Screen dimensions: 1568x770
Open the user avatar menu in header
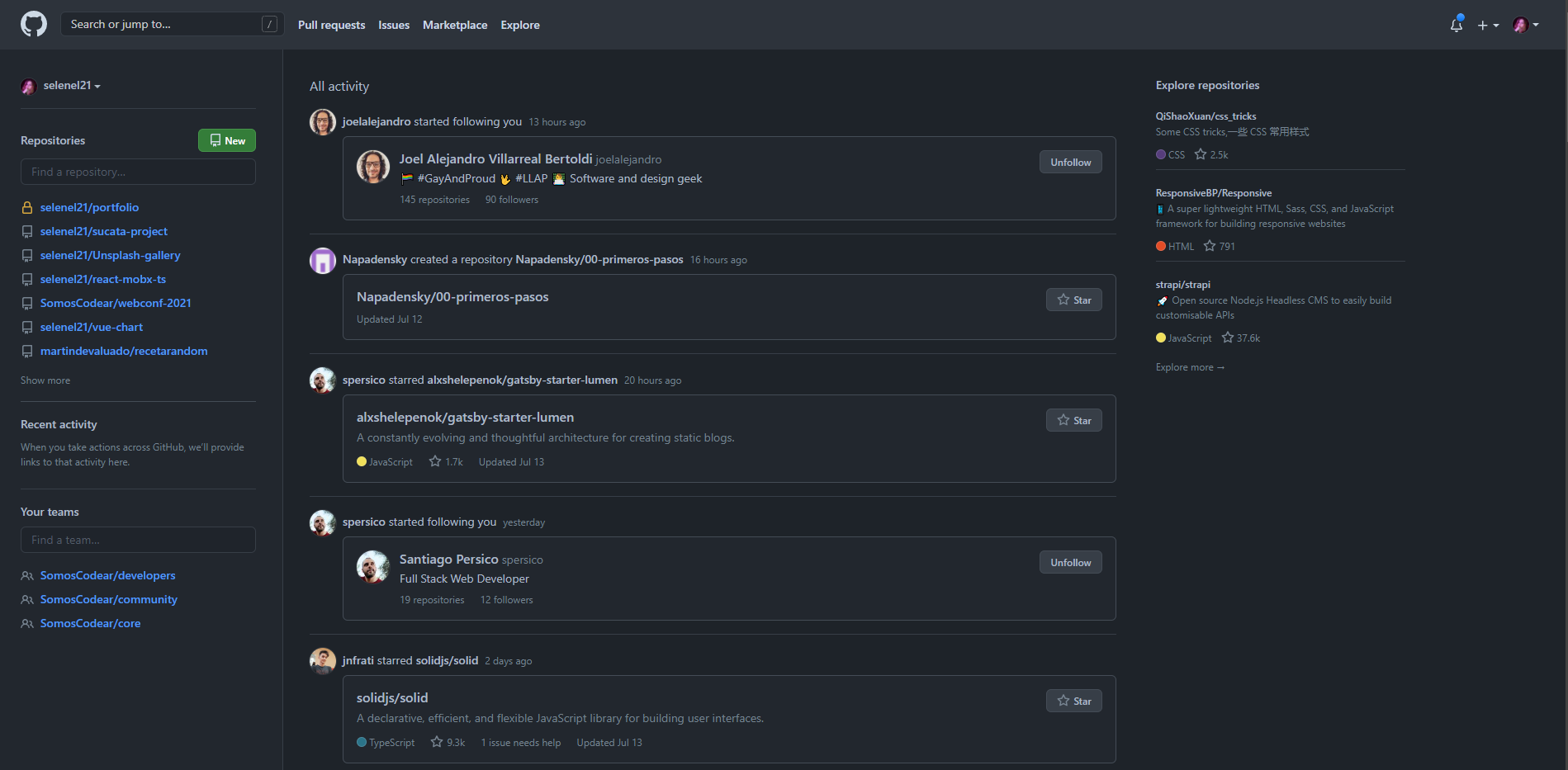1525,25
